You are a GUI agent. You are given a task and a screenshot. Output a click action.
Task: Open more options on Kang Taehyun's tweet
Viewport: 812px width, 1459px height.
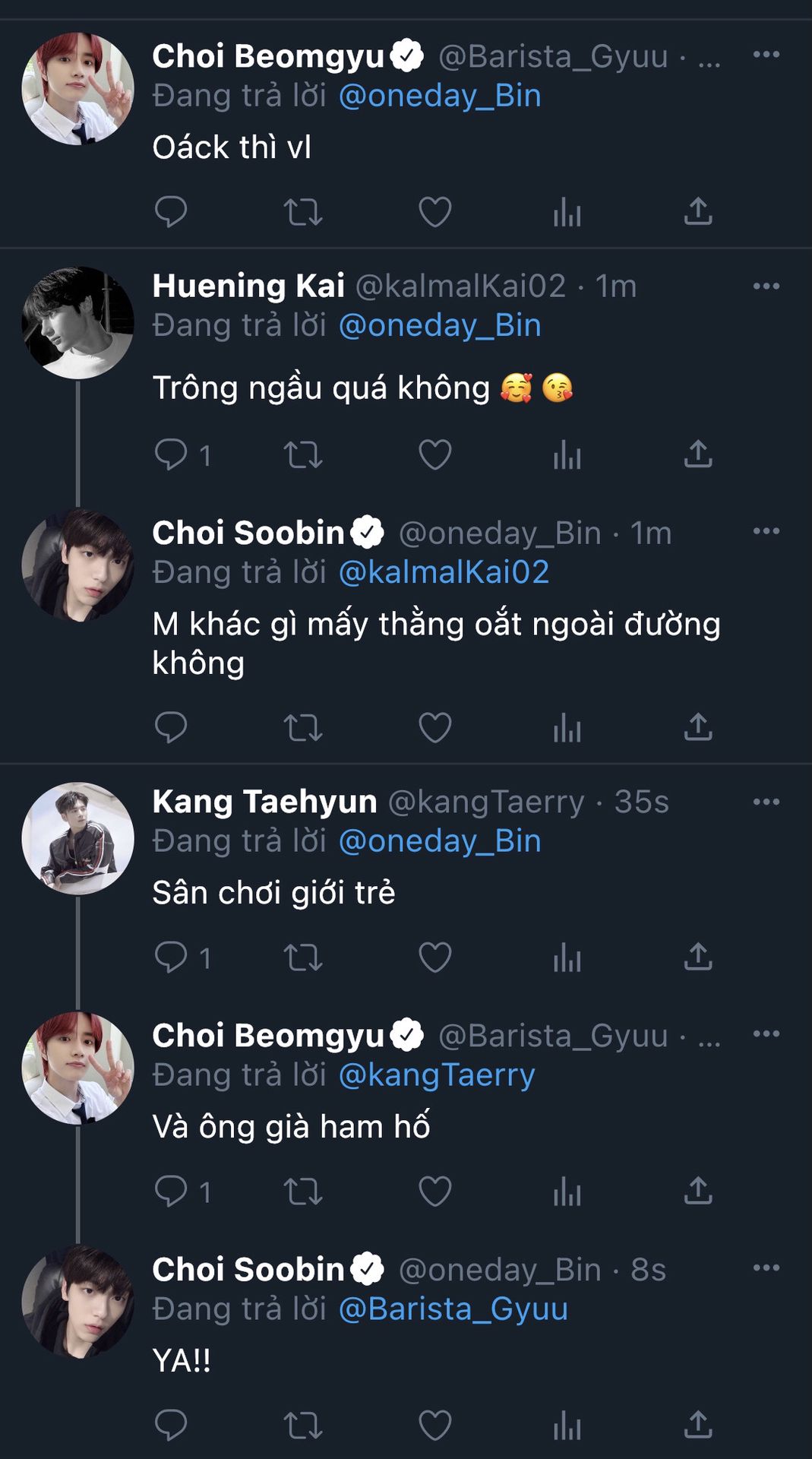click(766, 802)
